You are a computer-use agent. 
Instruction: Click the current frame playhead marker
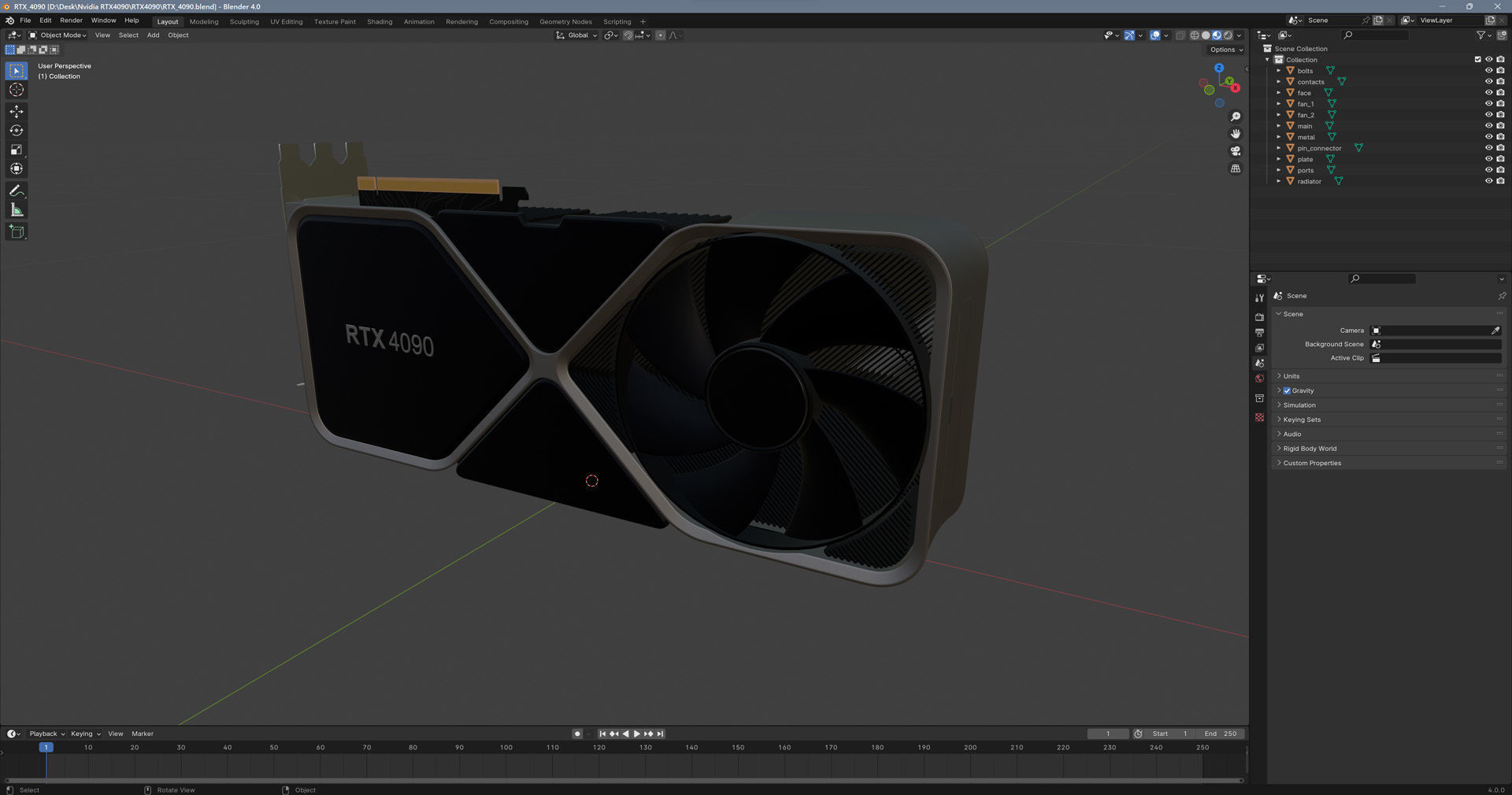tap(46, 747)
